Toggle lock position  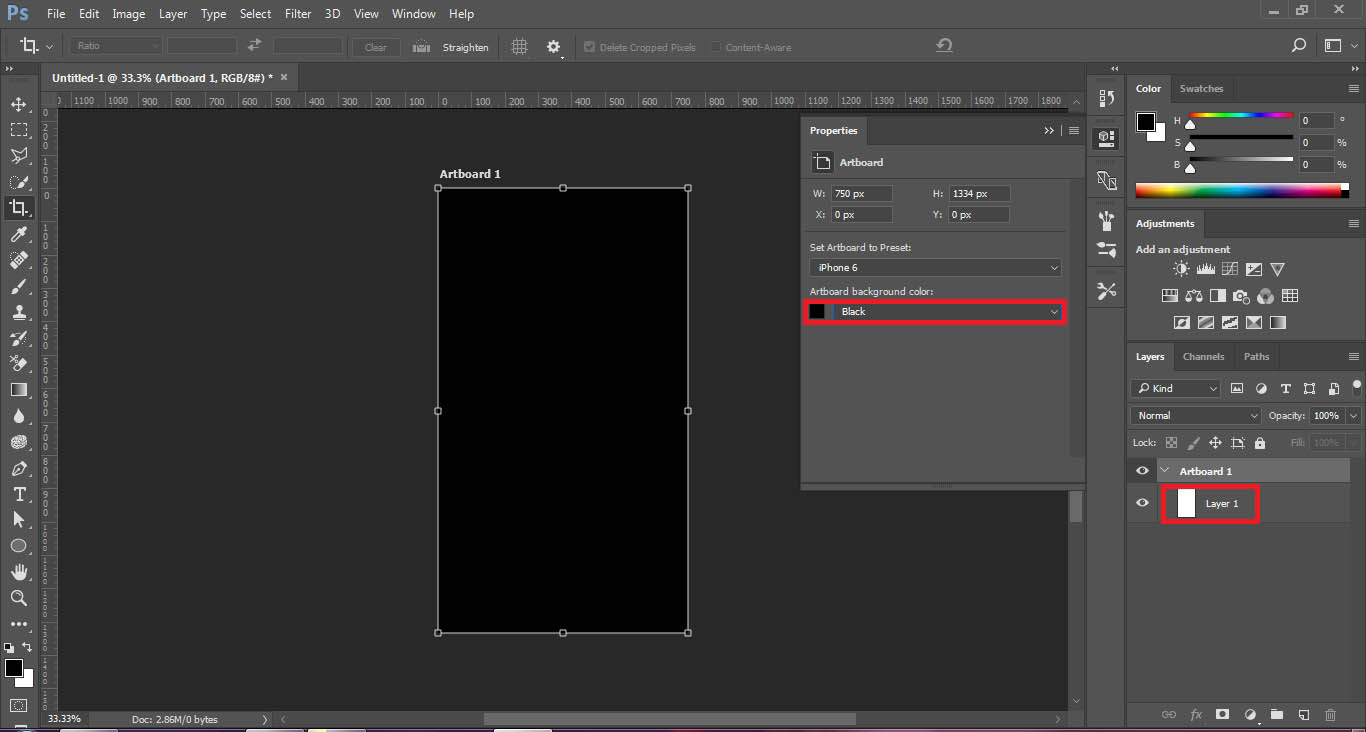1215,442
